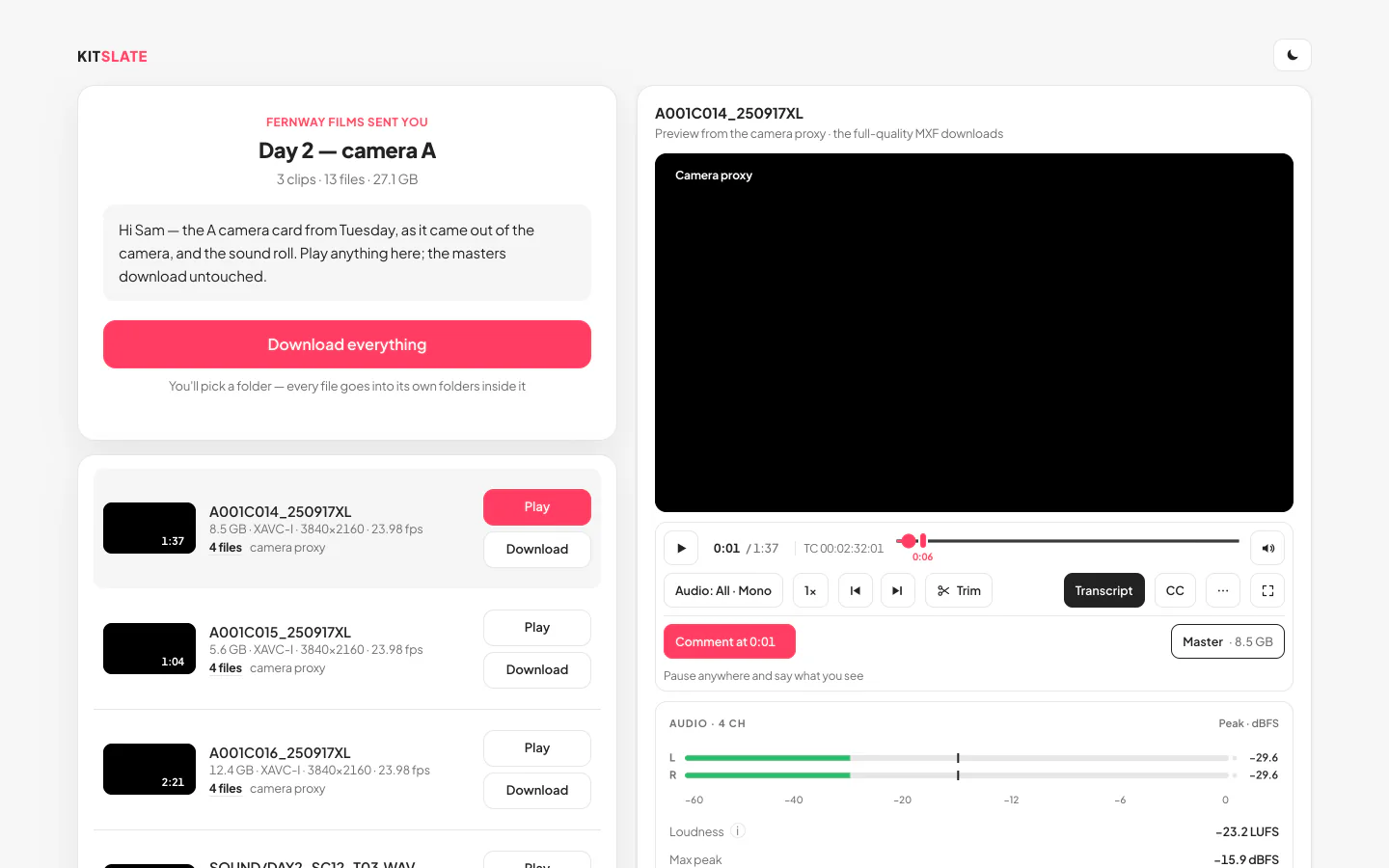
Task: Toggle CC closed captions
Action: click(x=1175, y=590)
